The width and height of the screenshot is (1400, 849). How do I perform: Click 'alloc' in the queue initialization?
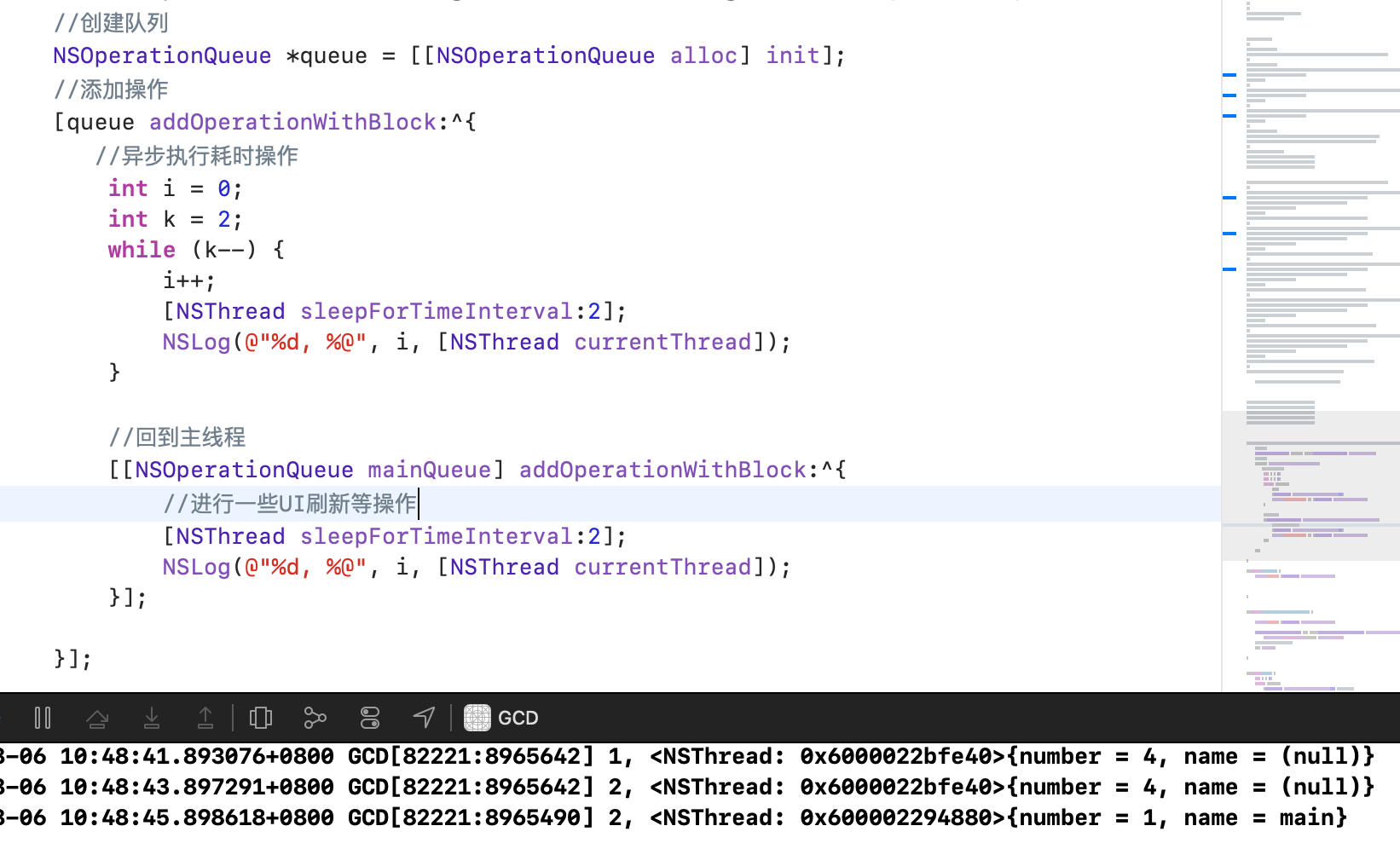[x=703, y=55]
